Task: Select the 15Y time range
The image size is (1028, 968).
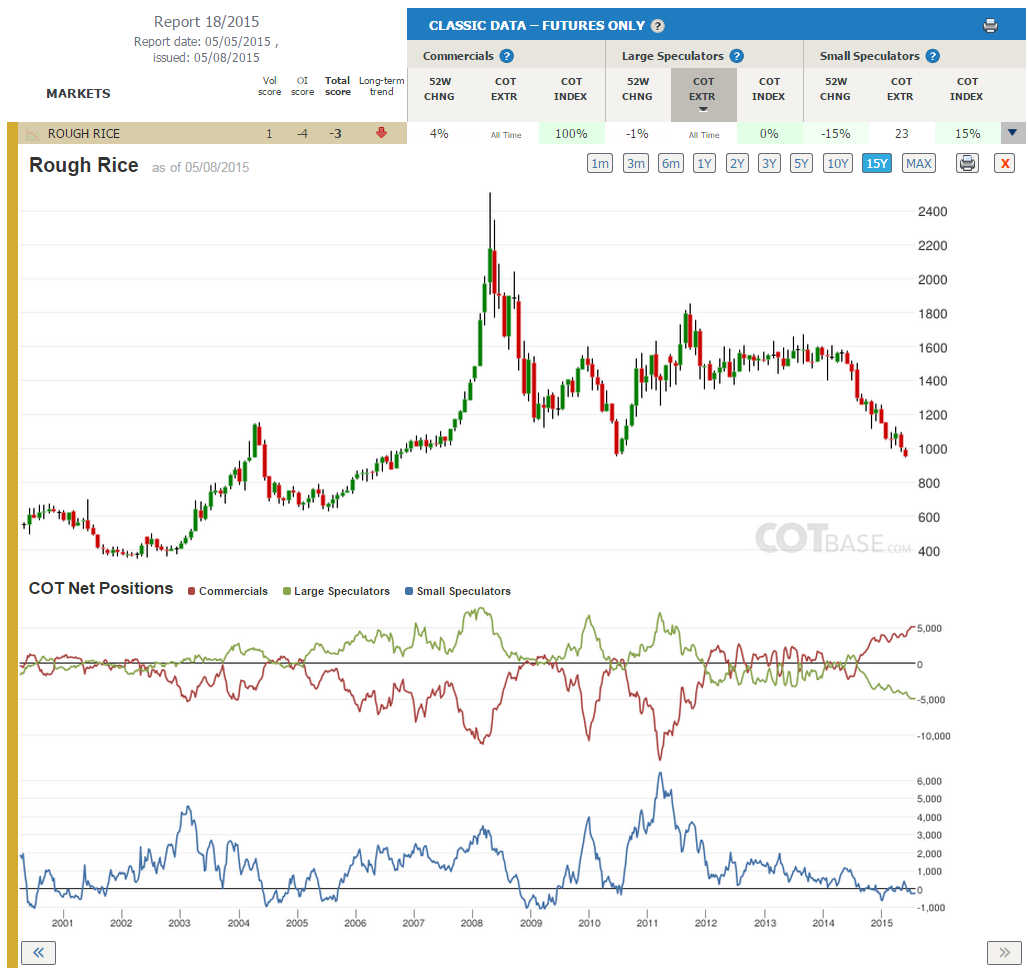Action: pyautogui.click(x=877, y=163)
